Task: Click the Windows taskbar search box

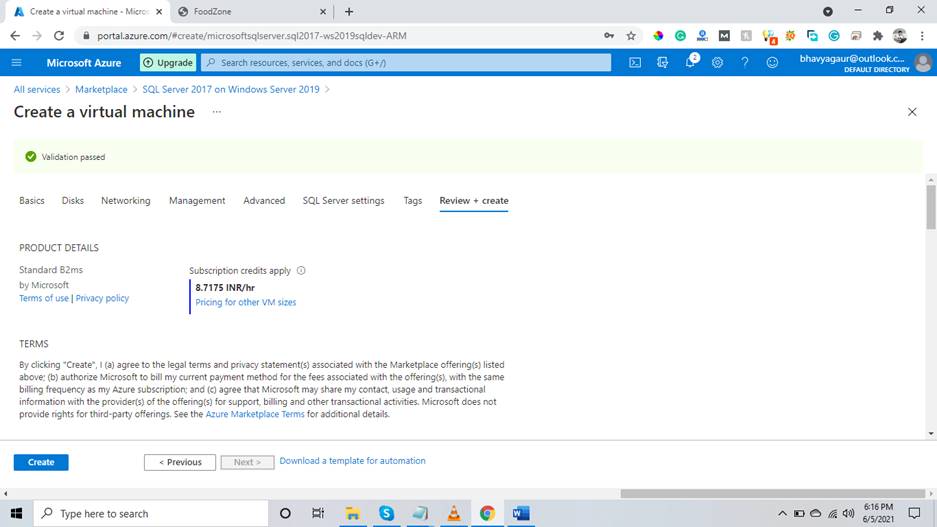Action: coord(151,513)
